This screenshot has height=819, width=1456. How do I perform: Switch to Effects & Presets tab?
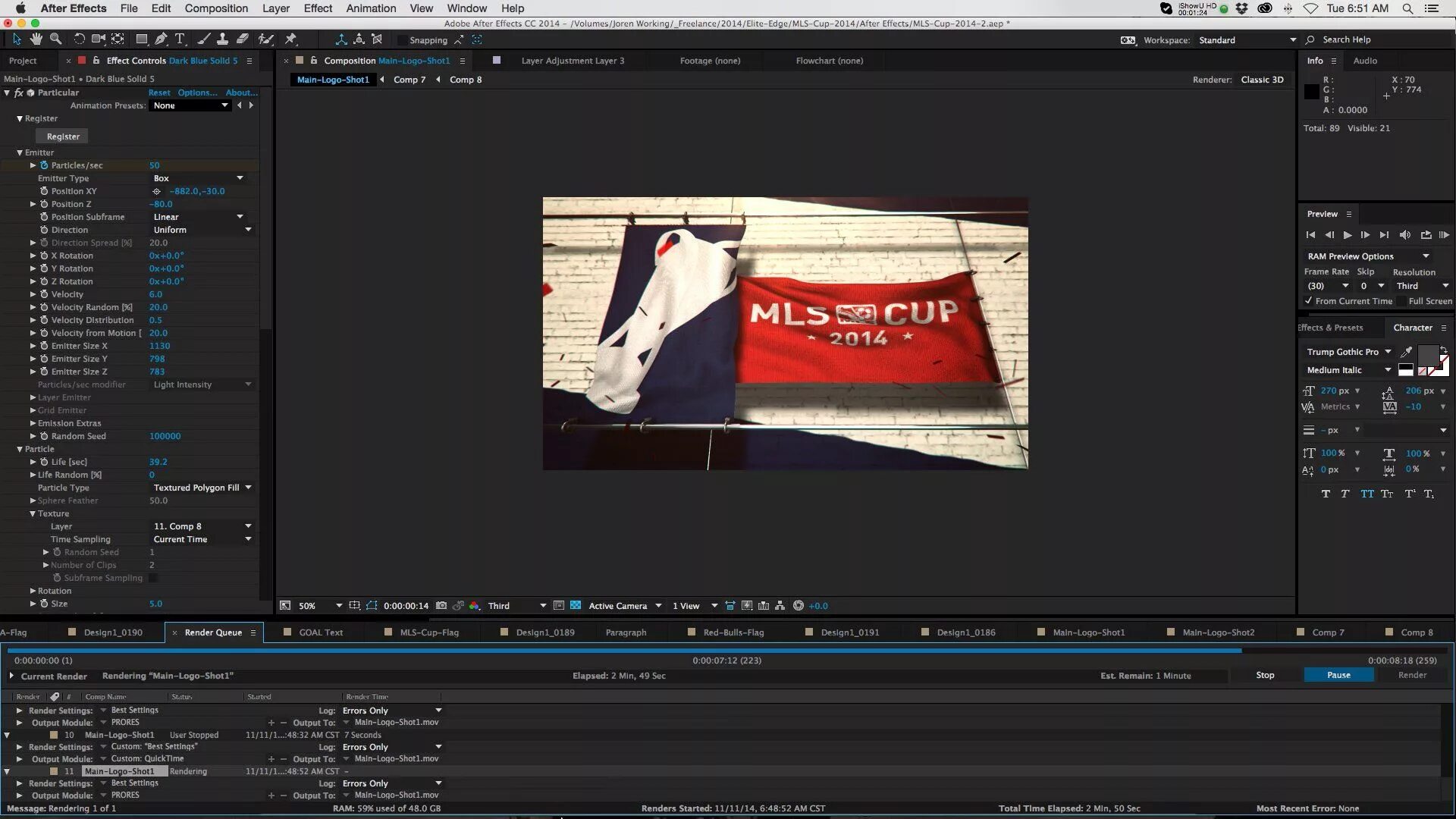pos(1331,328)
